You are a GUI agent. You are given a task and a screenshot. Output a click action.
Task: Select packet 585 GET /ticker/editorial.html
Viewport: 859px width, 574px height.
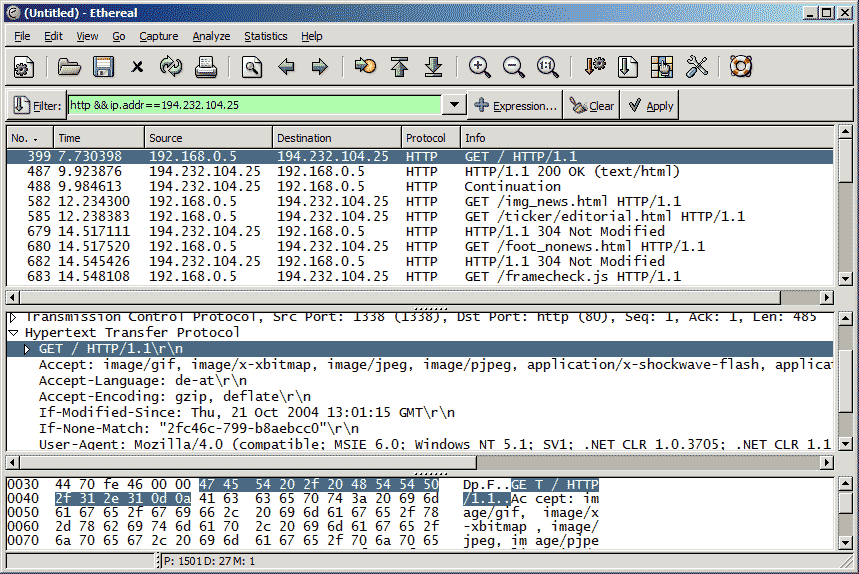(x=420, y=216)
